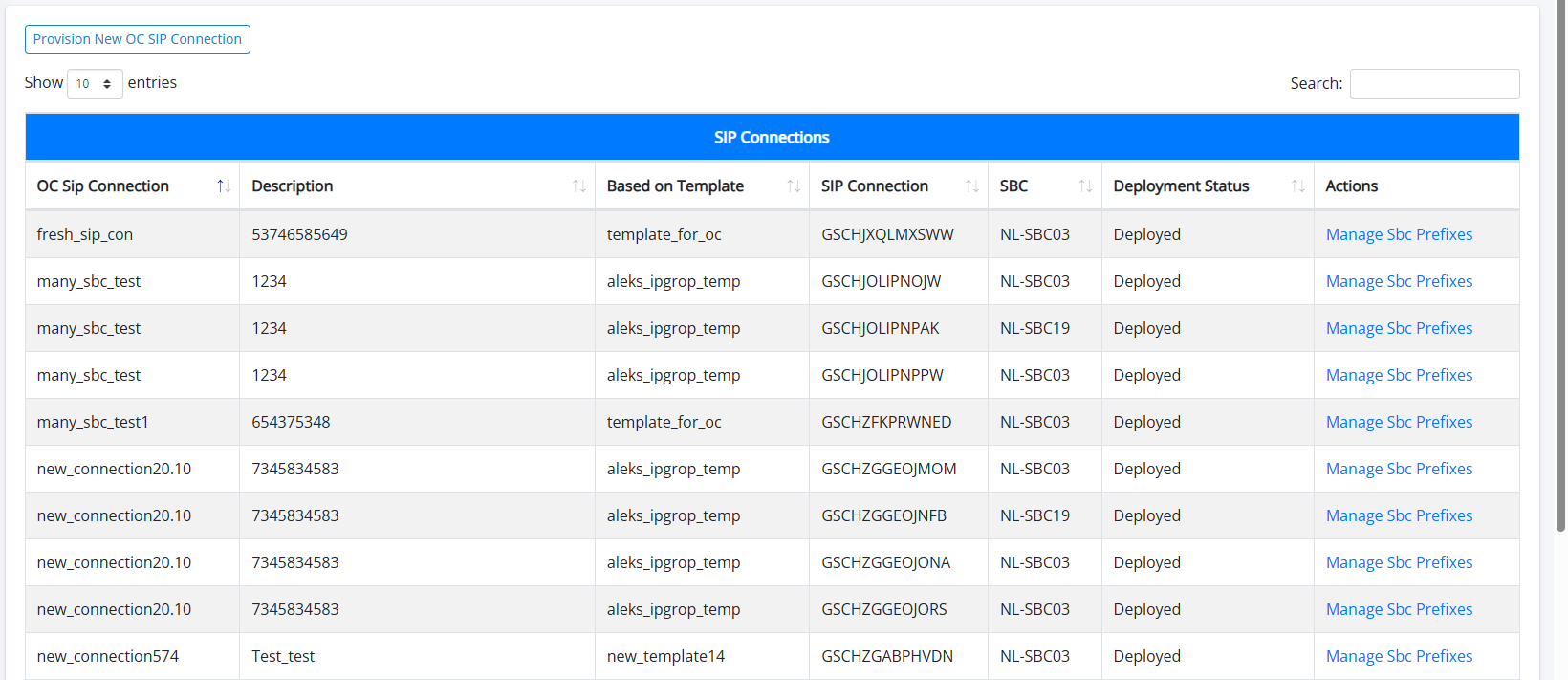This screenshot has width=1568, height=680.
Task: Open Manage Sbc Prefixes for GSCHJOLIPNPAK
Action: tap(1399, 329)
